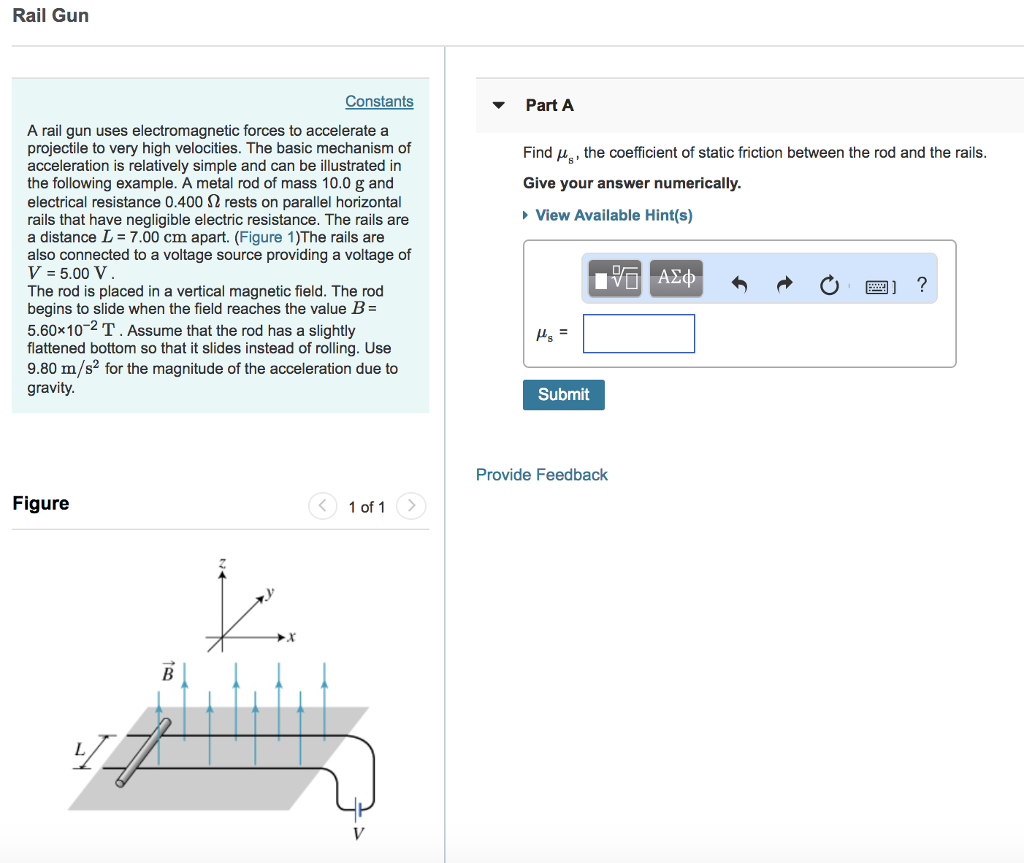Open the Greek symbols palette
Viewport: 1024px width, 863px height.
tap(676, 279)
